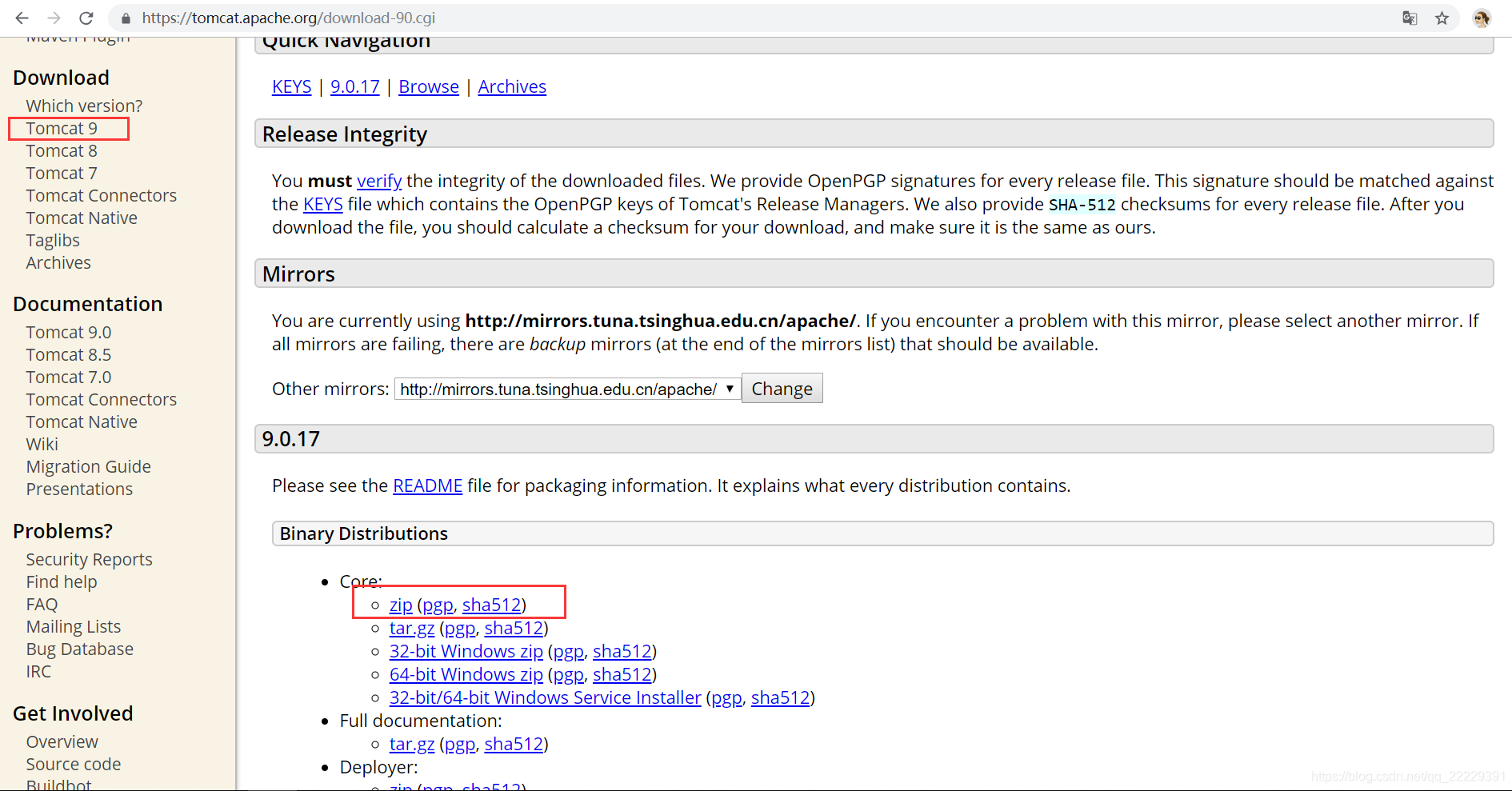
Task: Open sha512 for Windows Service Installer
Action: click(781, 697)
